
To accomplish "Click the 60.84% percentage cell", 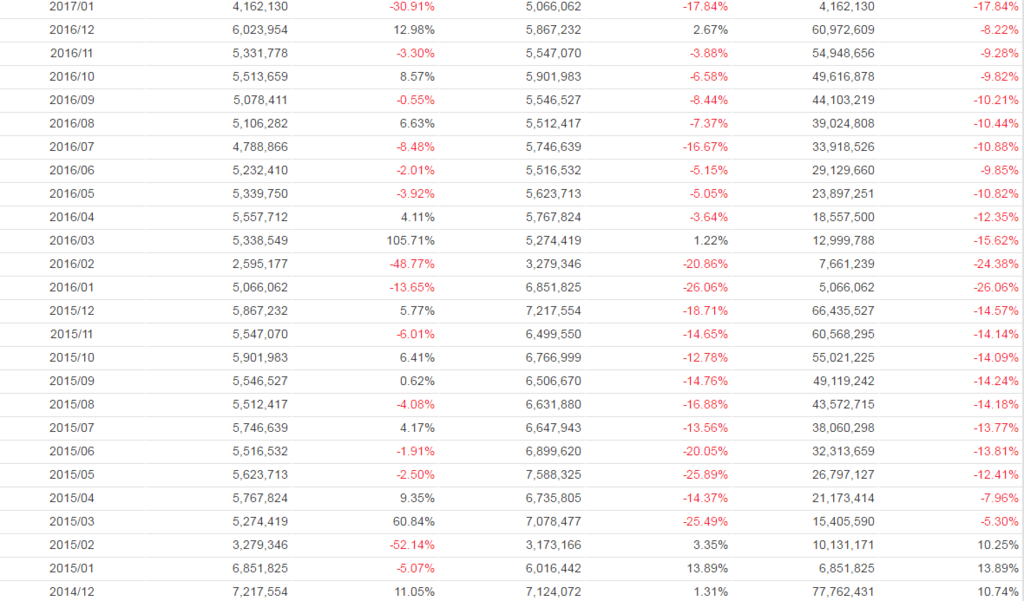I will (413, 521).
